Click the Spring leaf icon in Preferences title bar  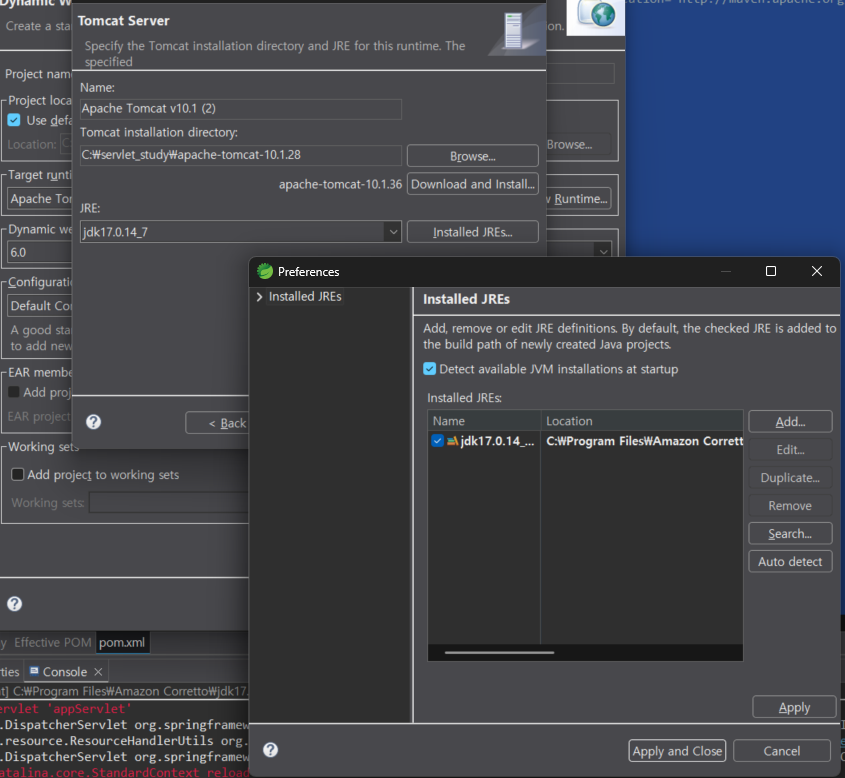(x=265, y=271)
